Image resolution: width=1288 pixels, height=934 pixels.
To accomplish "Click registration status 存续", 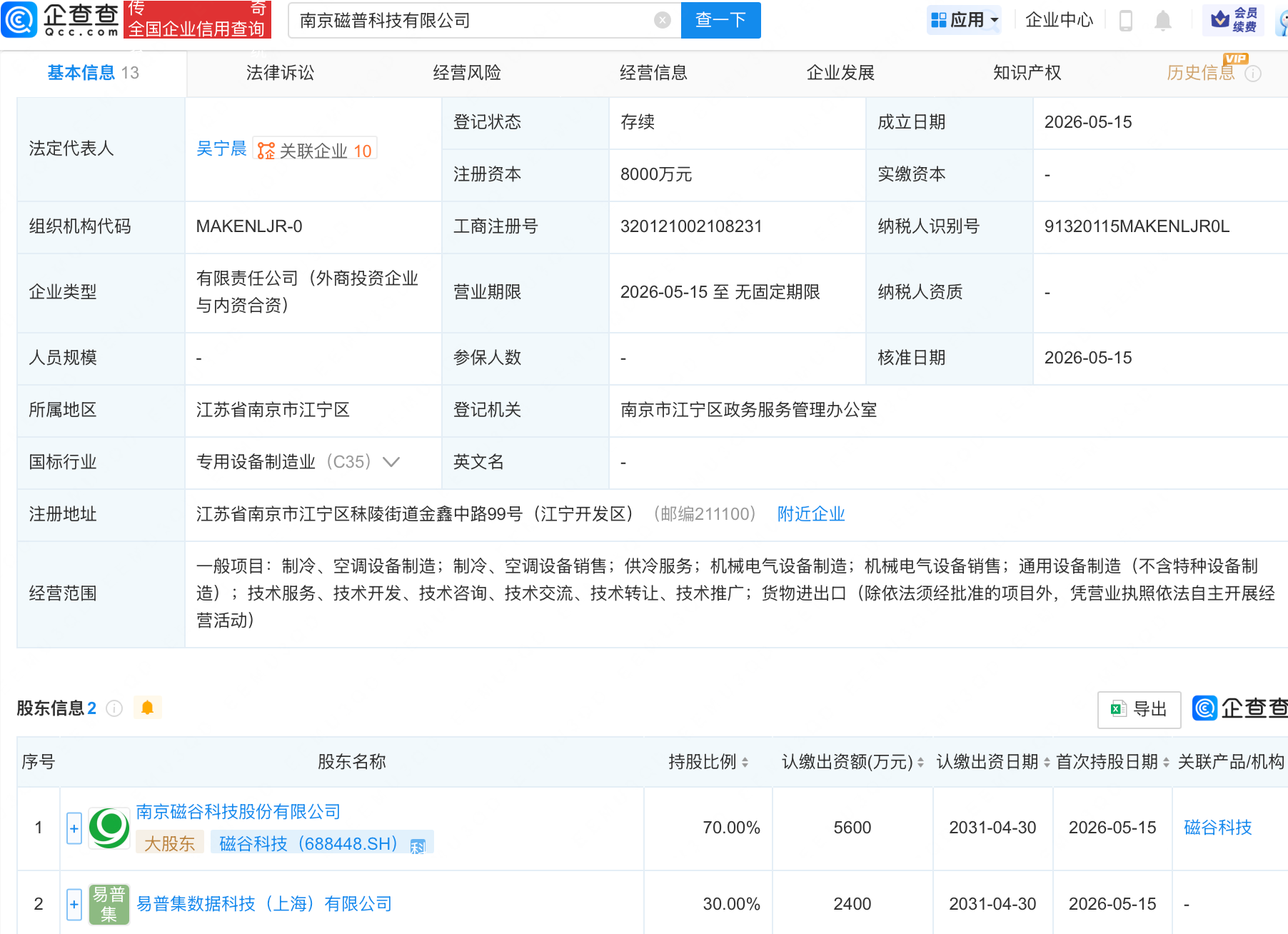I will pos(638,122).
